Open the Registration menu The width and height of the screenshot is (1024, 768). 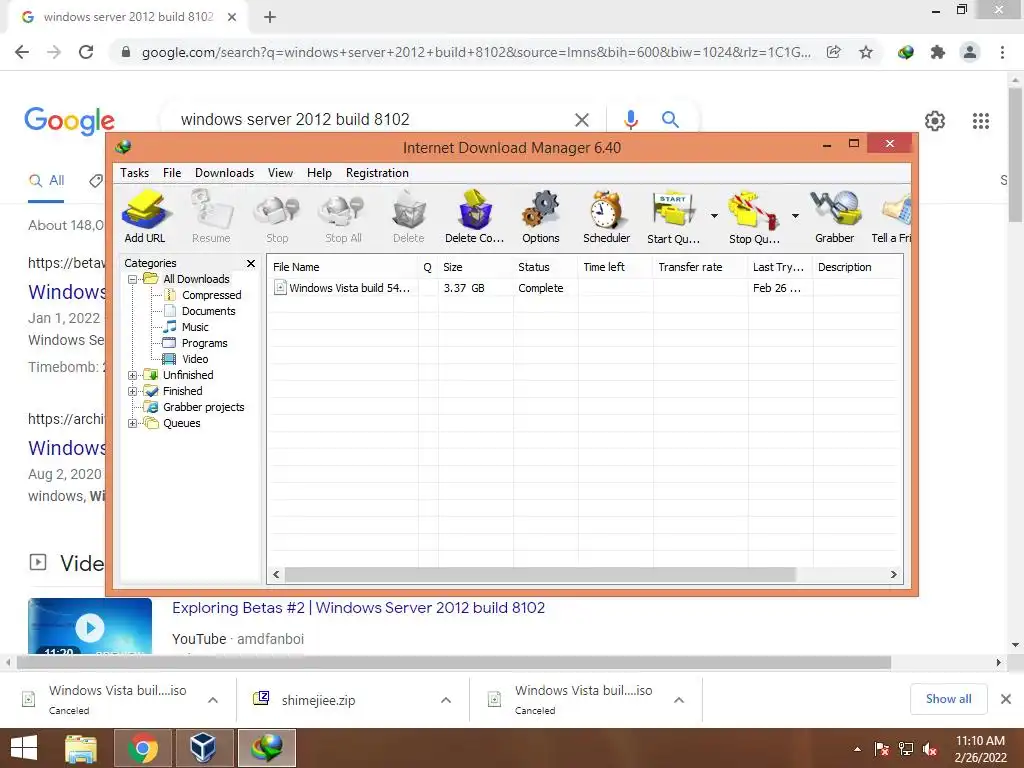click(x=377, y=173)
